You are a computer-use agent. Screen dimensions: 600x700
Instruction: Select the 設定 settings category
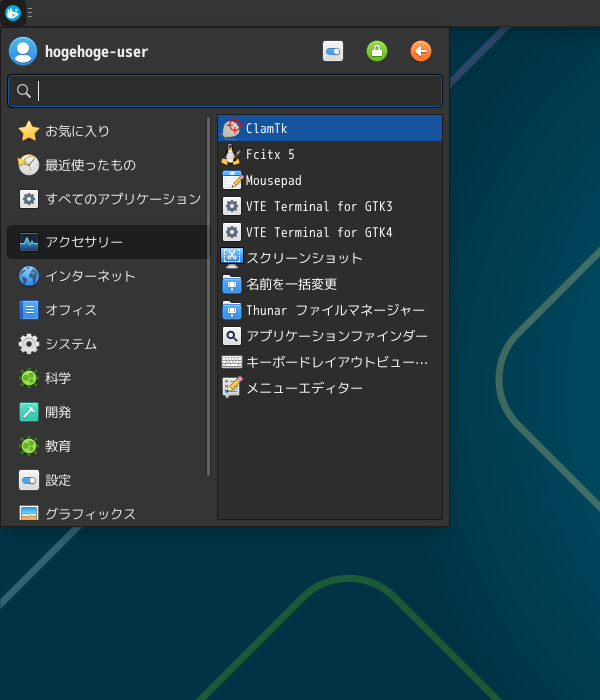(x=58, y=480)
